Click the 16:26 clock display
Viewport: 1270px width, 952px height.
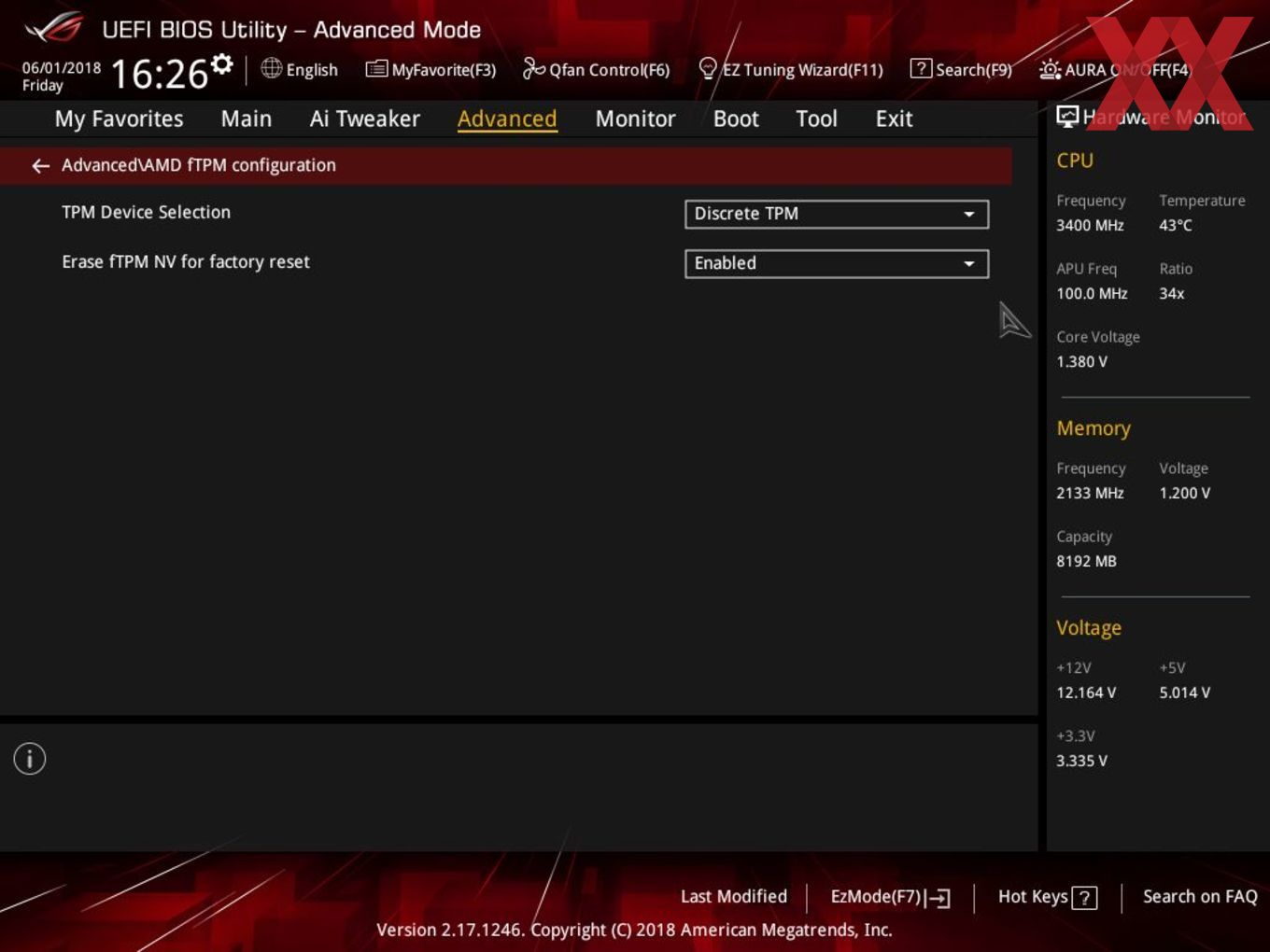click(160, 74)
